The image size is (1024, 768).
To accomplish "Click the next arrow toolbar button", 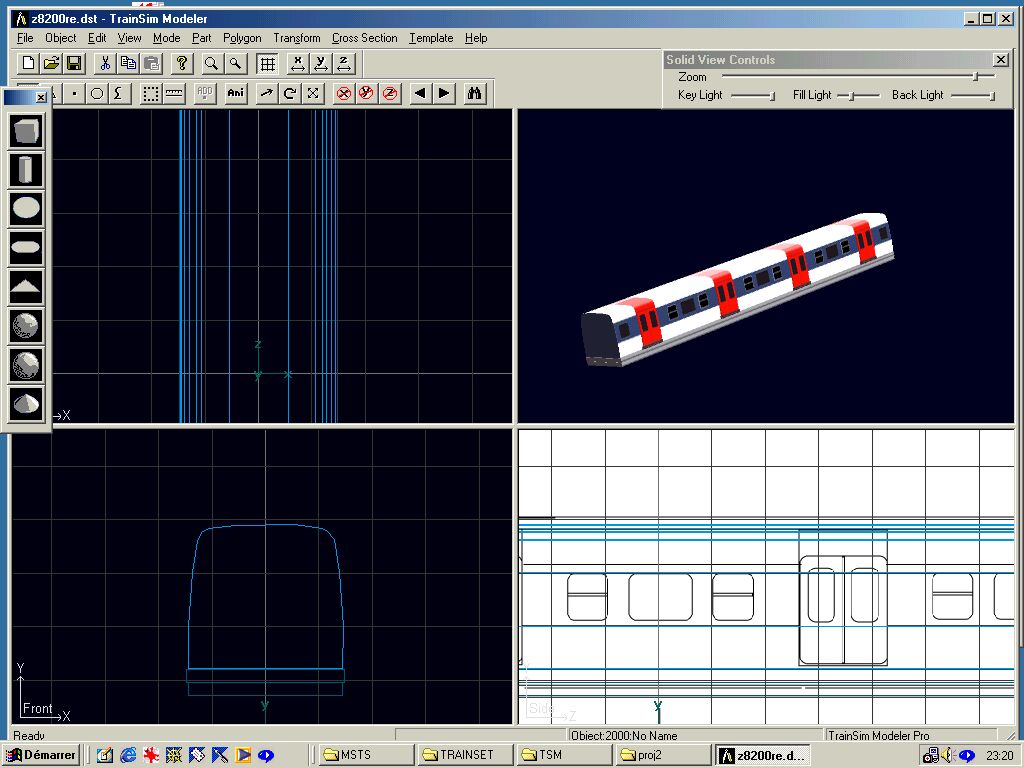I will (444, 93).
